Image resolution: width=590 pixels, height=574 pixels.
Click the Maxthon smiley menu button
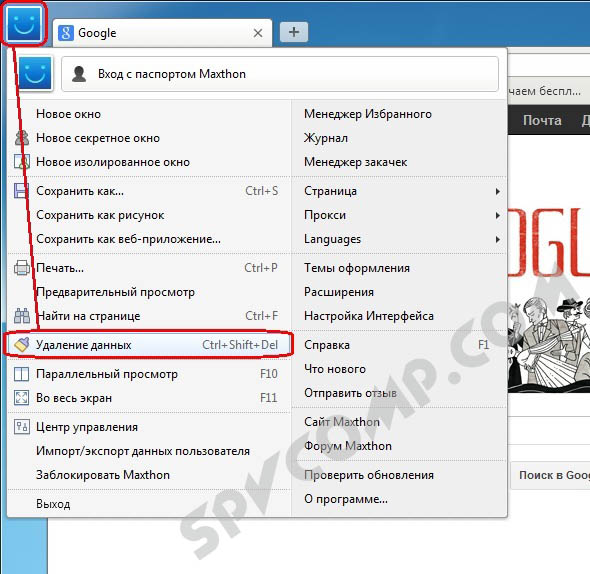[24, 23]
